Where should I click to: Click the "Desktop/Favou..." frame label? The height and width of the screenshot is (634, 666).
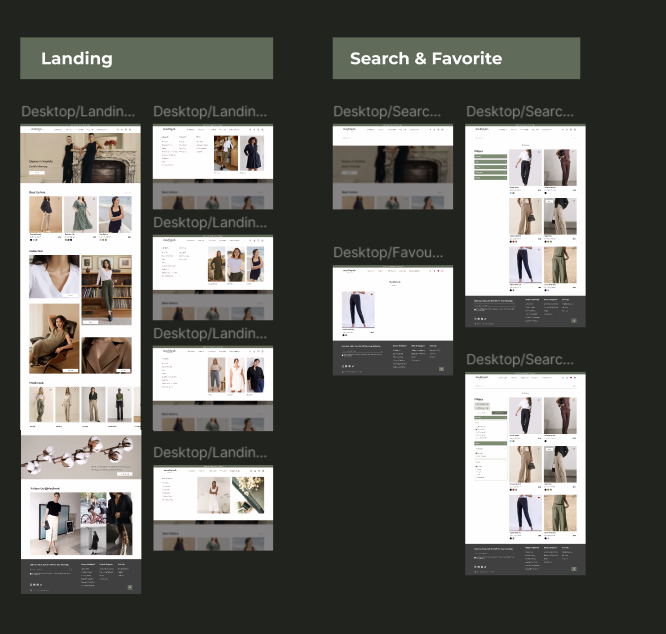click(388, 252)
